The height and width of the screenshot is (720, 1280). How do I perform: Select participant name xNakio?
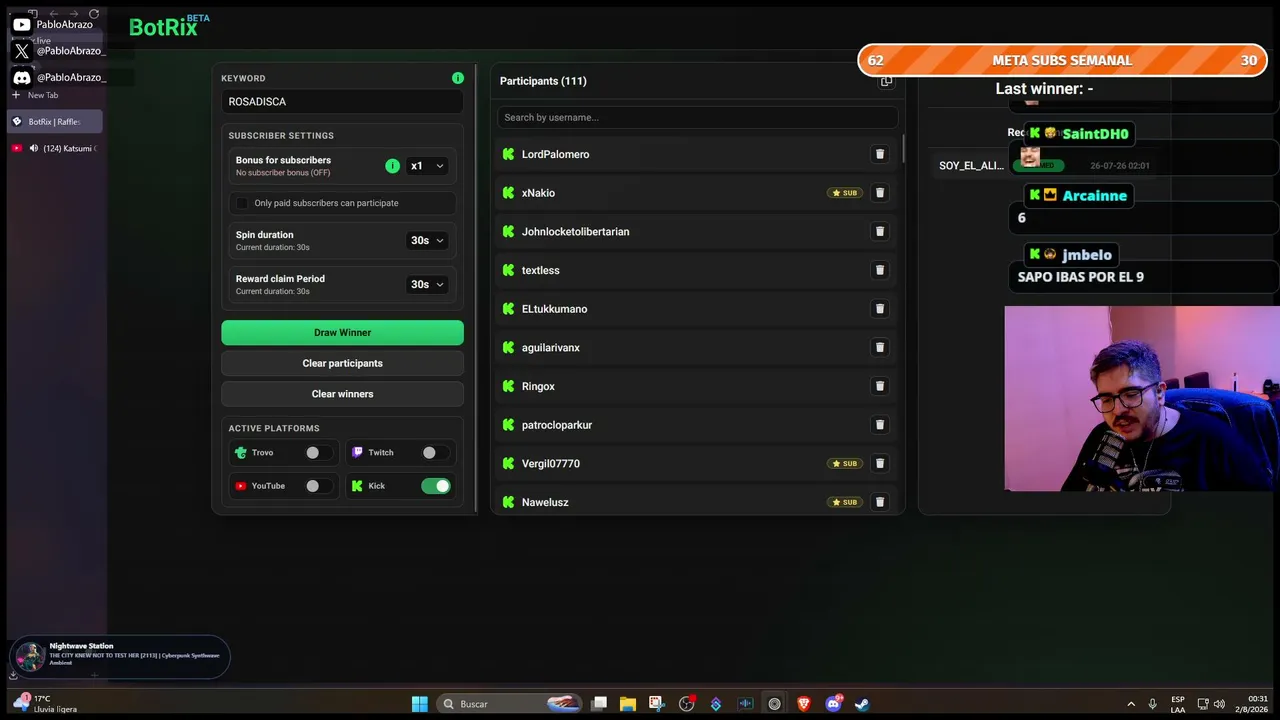(x=538, y=193)
